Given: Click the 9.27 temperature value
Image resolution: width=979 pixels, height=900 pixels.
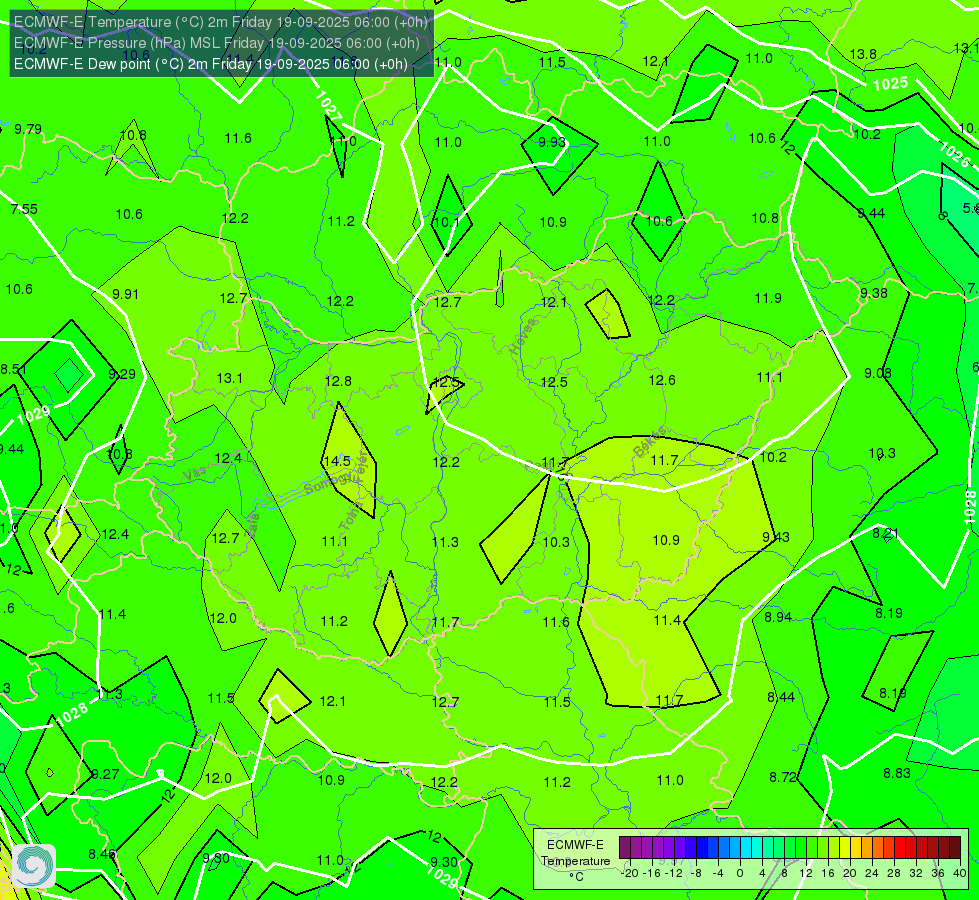Looking at the screenshot, I should tap(105, 774).
